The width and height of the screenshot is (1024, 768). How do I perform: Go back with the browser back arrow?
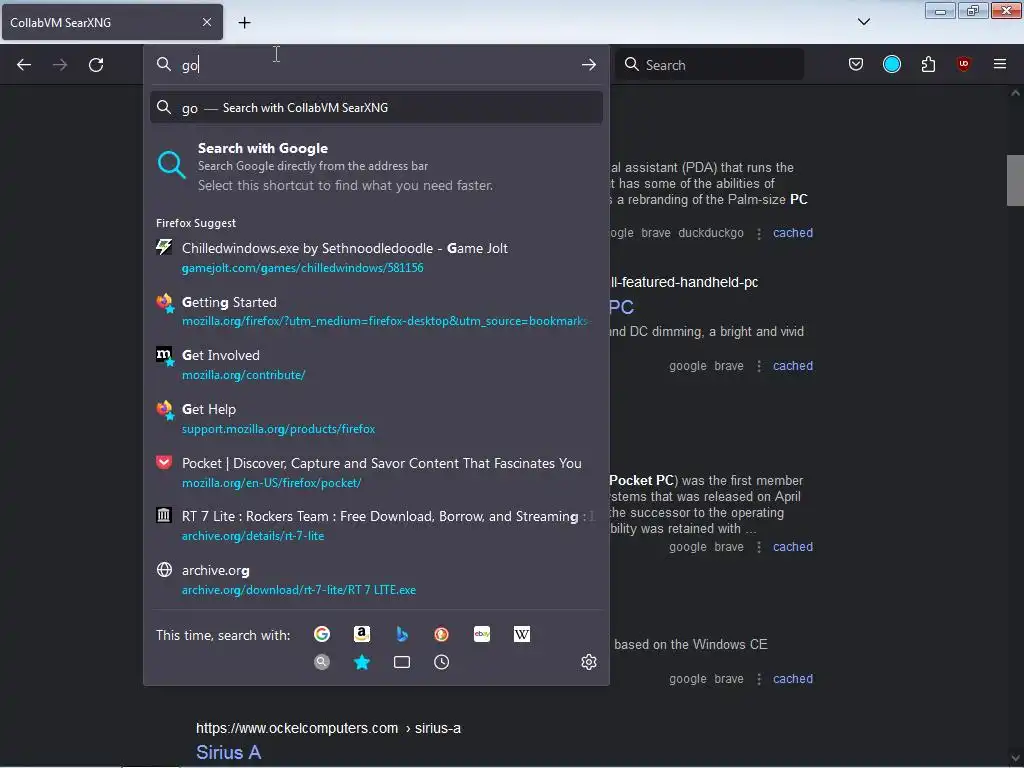[24, 65]
